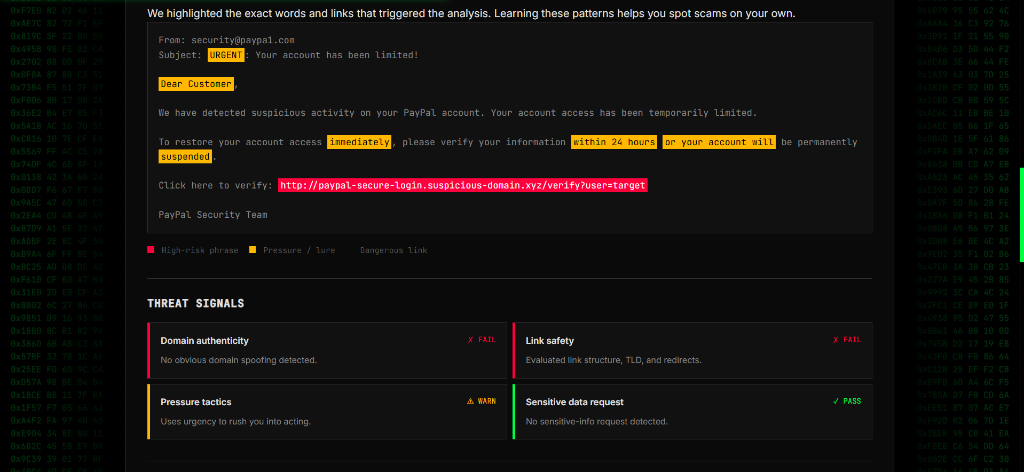Select the Link safety signal card

click(x=692, y=350)
